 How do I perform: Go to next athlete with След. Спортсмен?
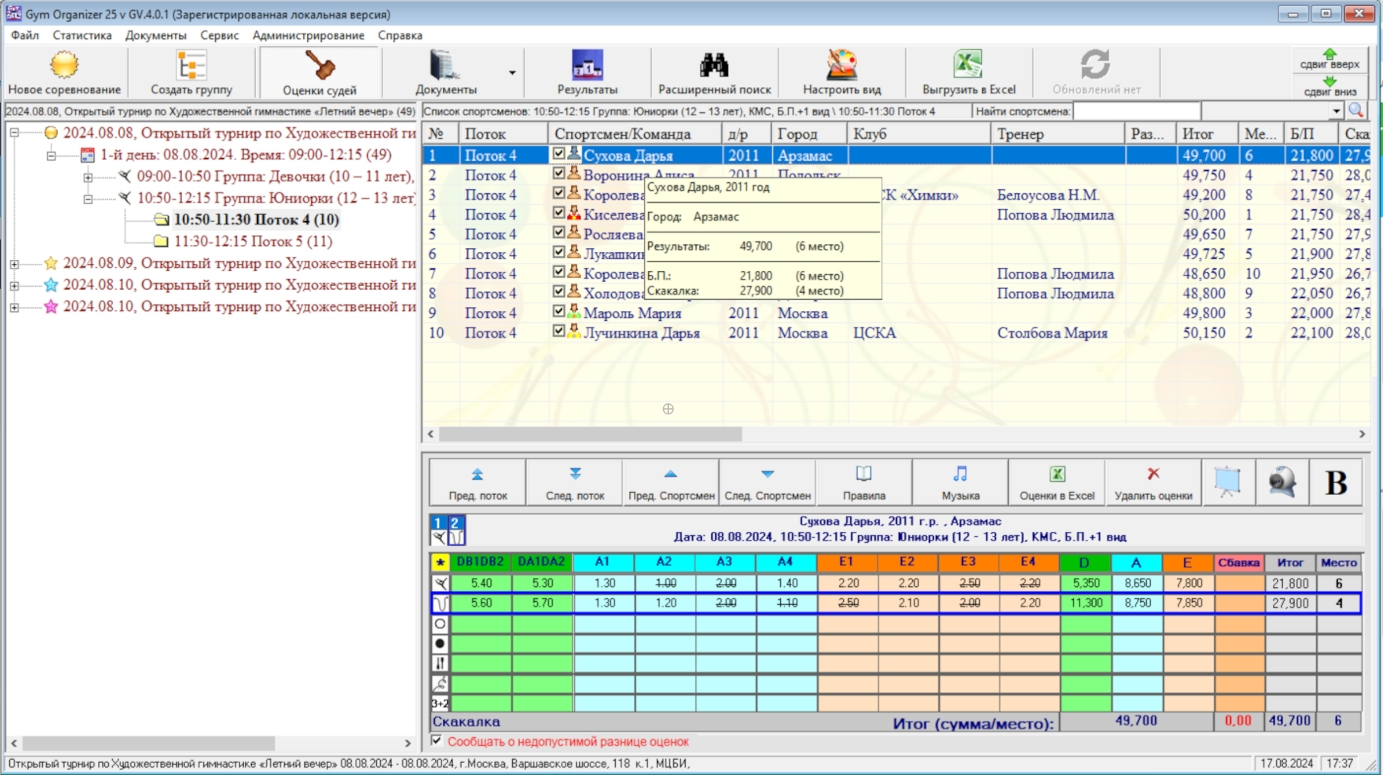click(767, 482)
